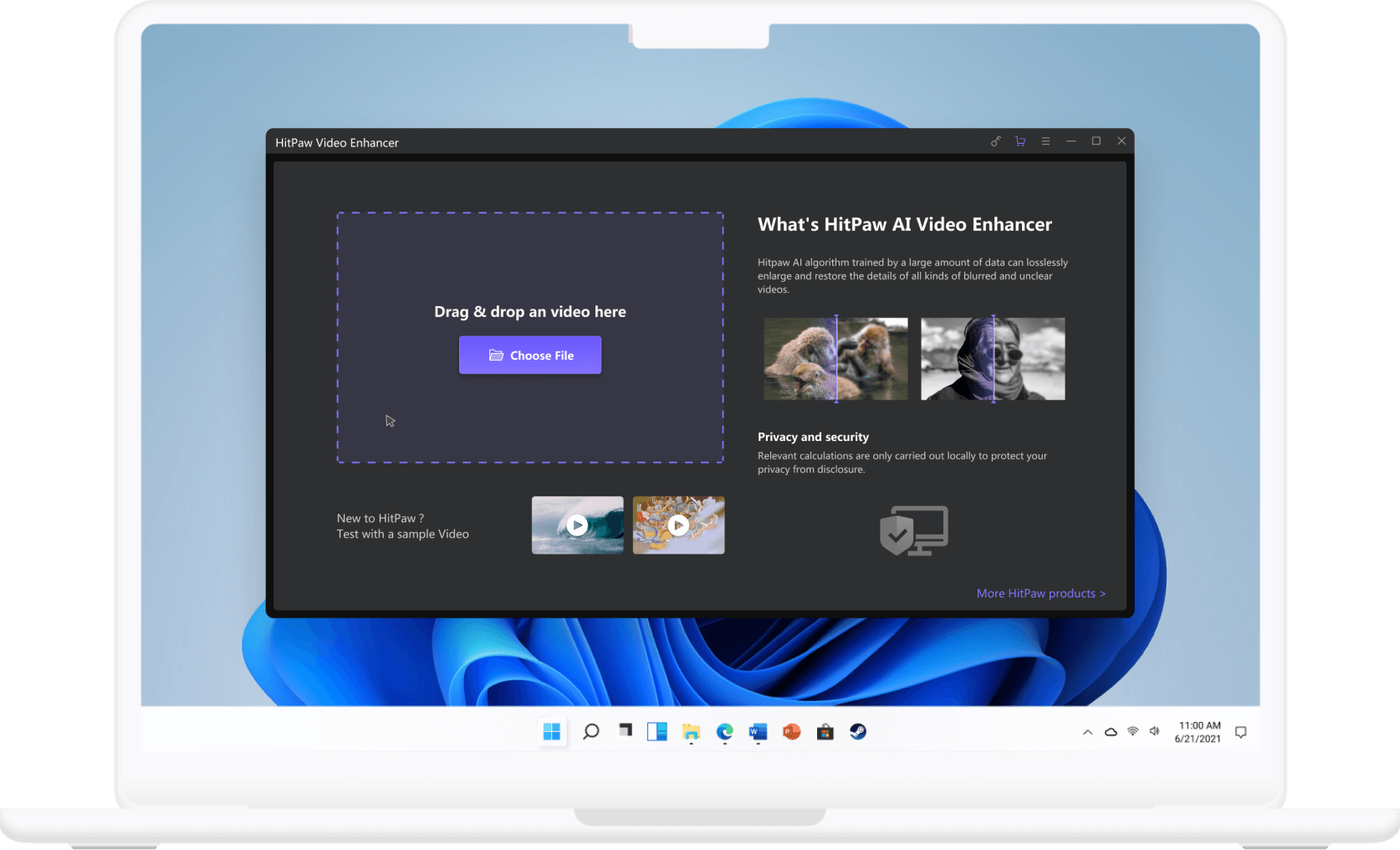Click the OneDrive cloud tray icon
1400x850 pixels.
click(x=1111, y=732)
